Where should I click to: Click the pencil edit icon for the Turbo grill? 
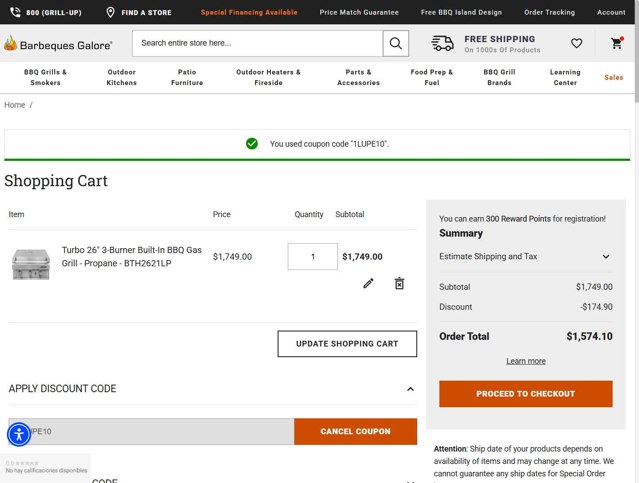[x=368, y=283]
